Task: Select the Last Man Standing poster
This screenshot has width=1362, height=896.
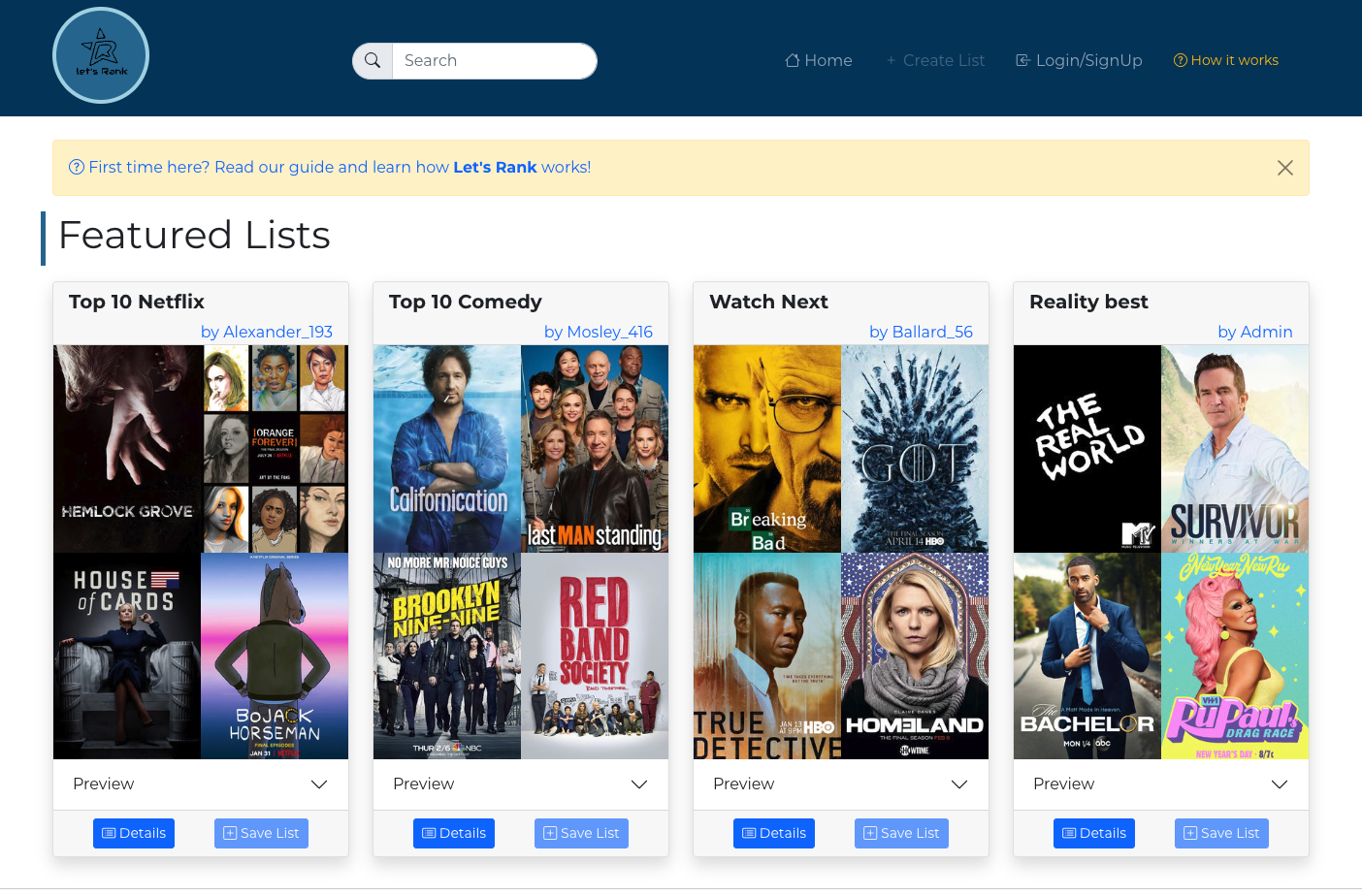Action: point(595,449)
